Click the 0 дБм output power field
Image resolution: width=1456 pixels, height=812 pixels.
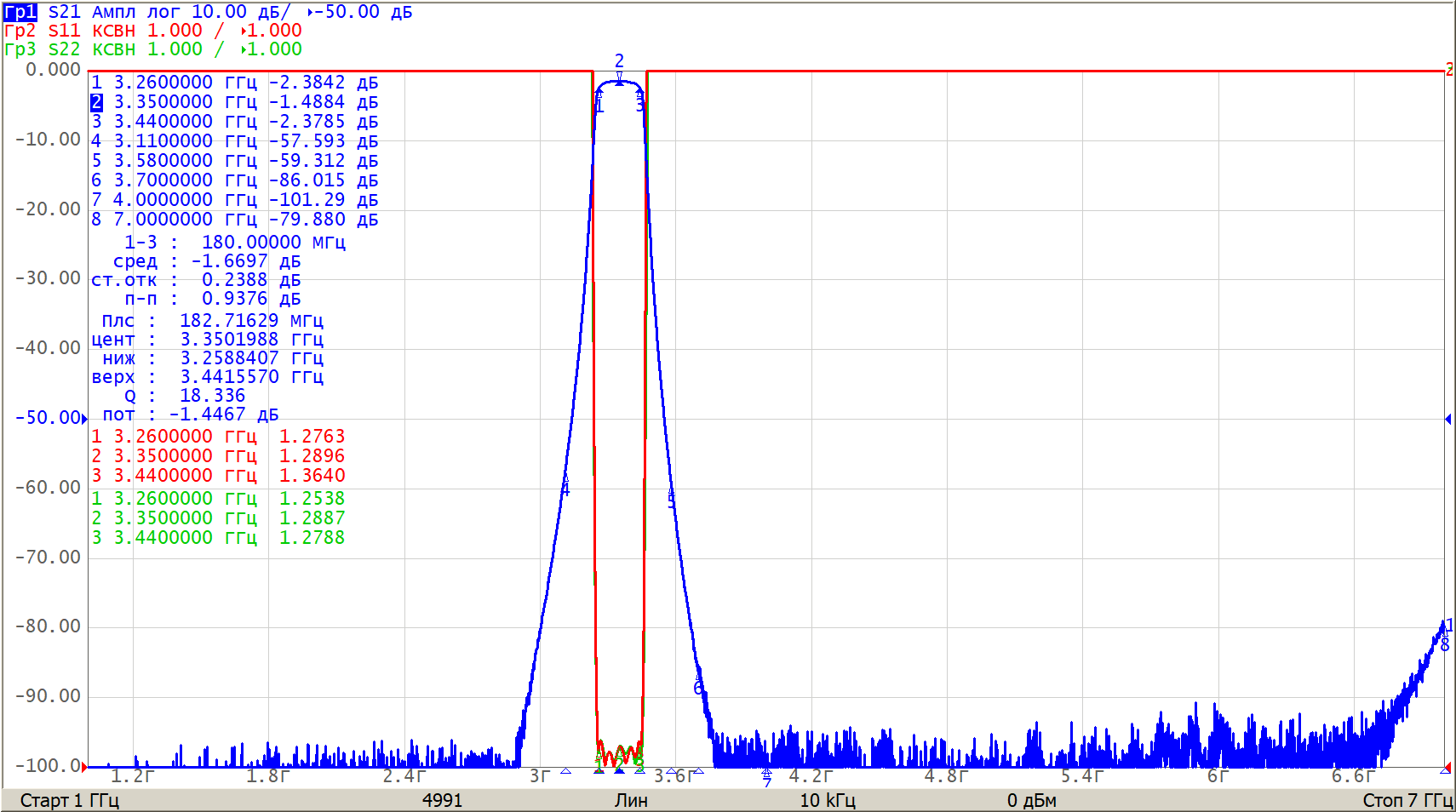pos(1031,800)
